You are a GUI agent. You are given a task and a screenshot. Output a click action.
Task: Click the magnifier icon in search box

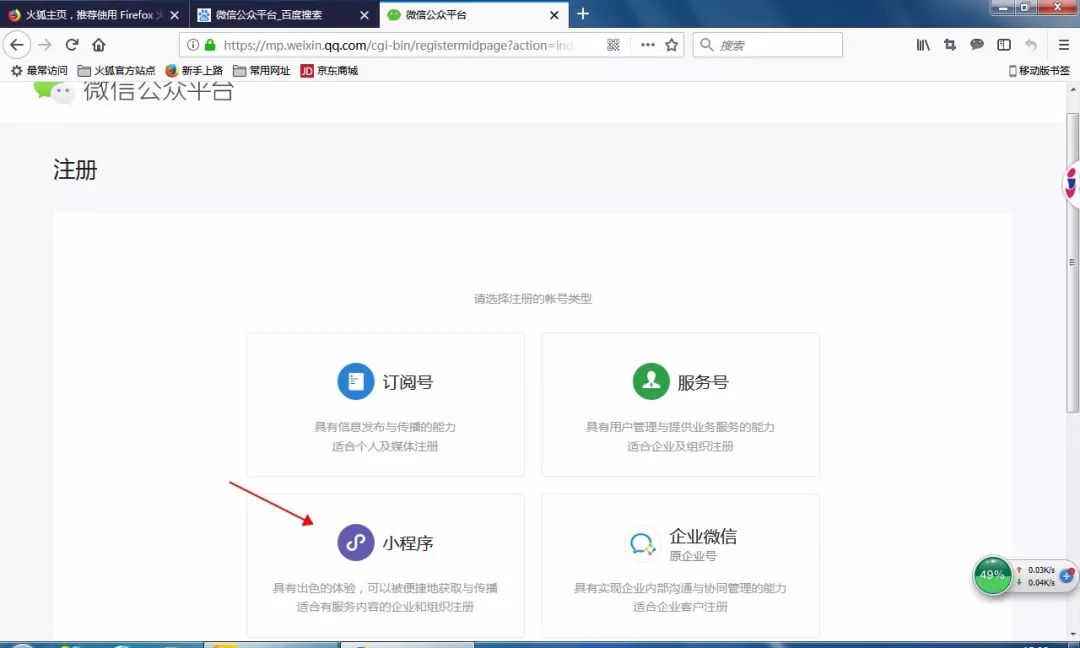coord(706,45)
